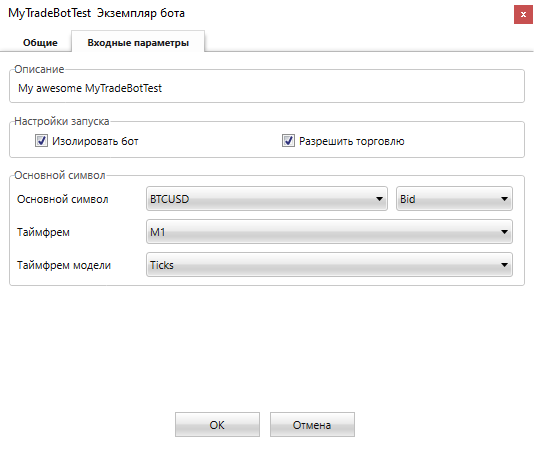Open the BTCUSD symbol dropdown
Image resolution: width=536 pixels, height=452 pixels.
[x=267, y=199]
